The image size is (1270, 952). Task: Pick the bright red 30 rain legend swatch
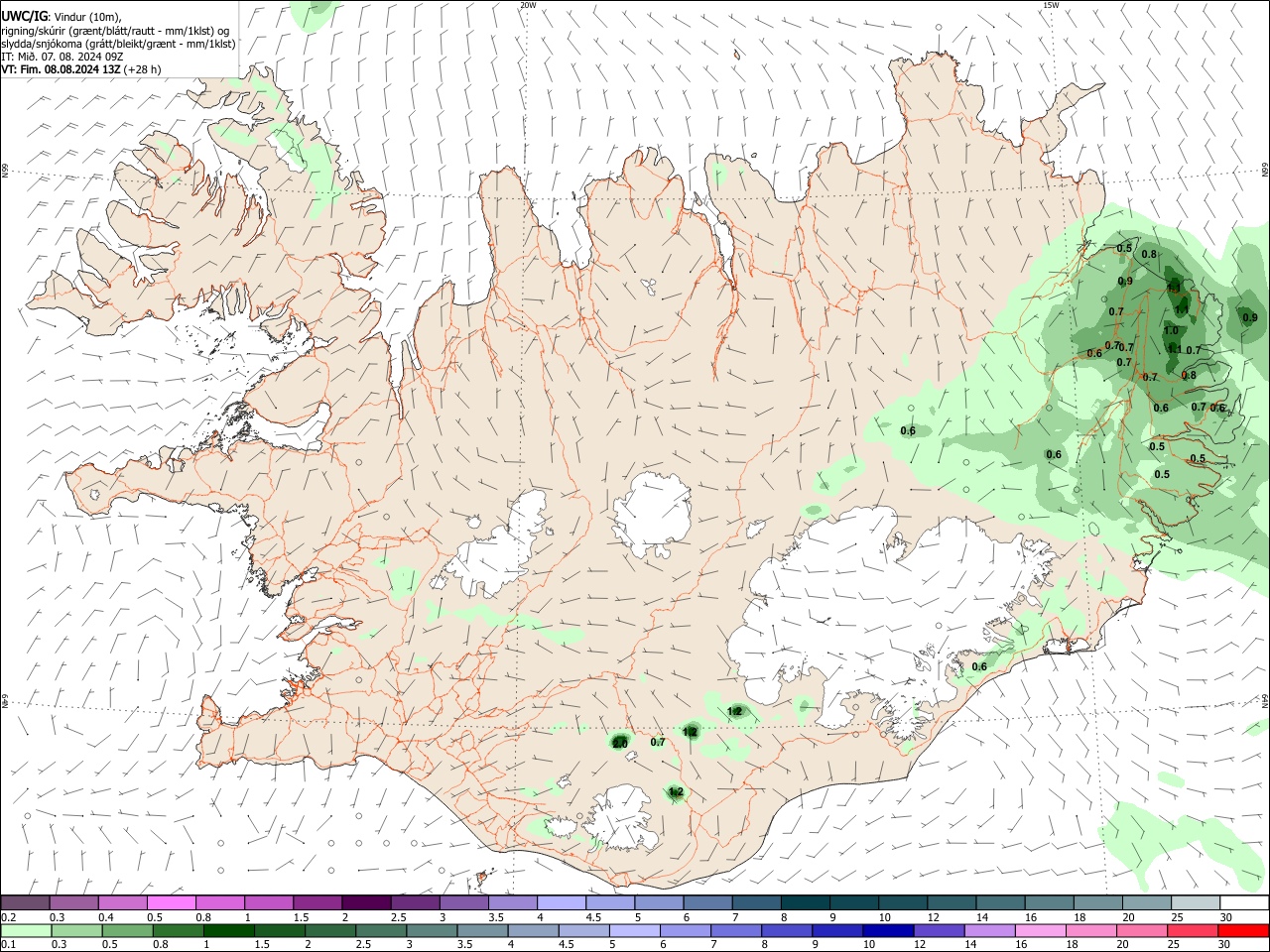[1242, 930]
